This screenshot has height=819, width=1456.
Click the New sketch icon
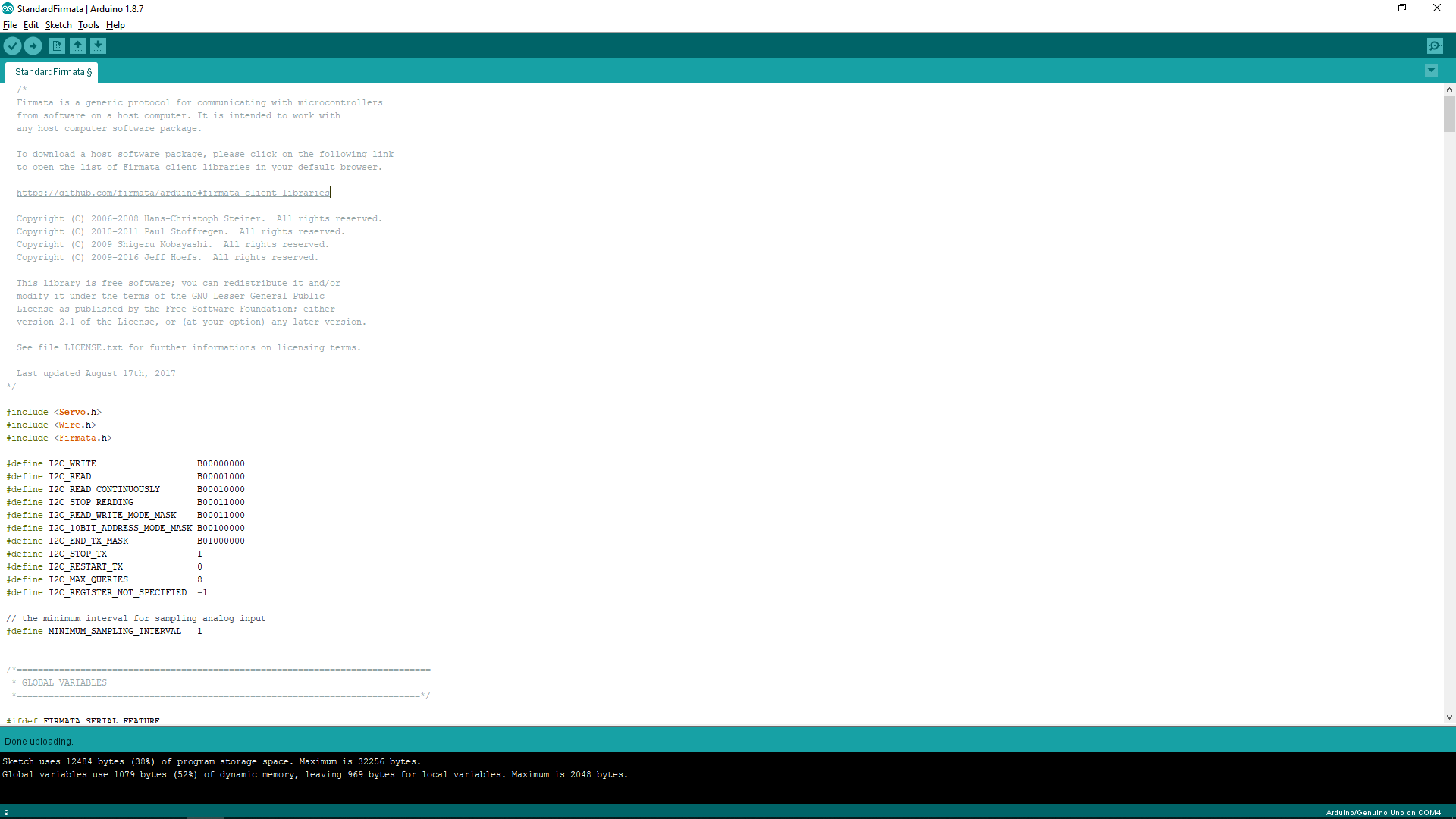coord(57,46)
